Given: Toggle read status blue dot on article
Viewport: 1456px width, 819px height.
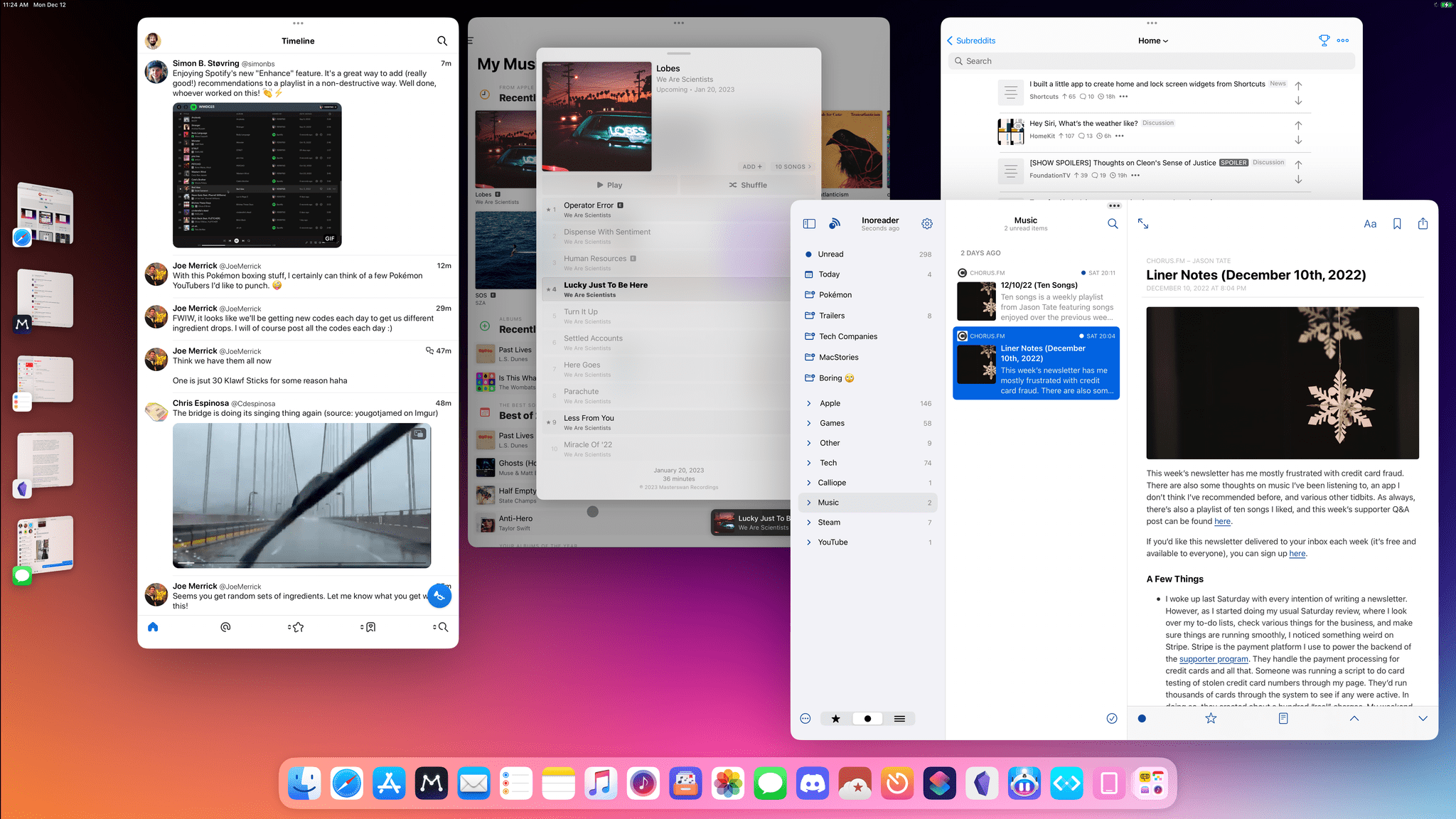Looking at the screenshot, I should pos(1142,718).
